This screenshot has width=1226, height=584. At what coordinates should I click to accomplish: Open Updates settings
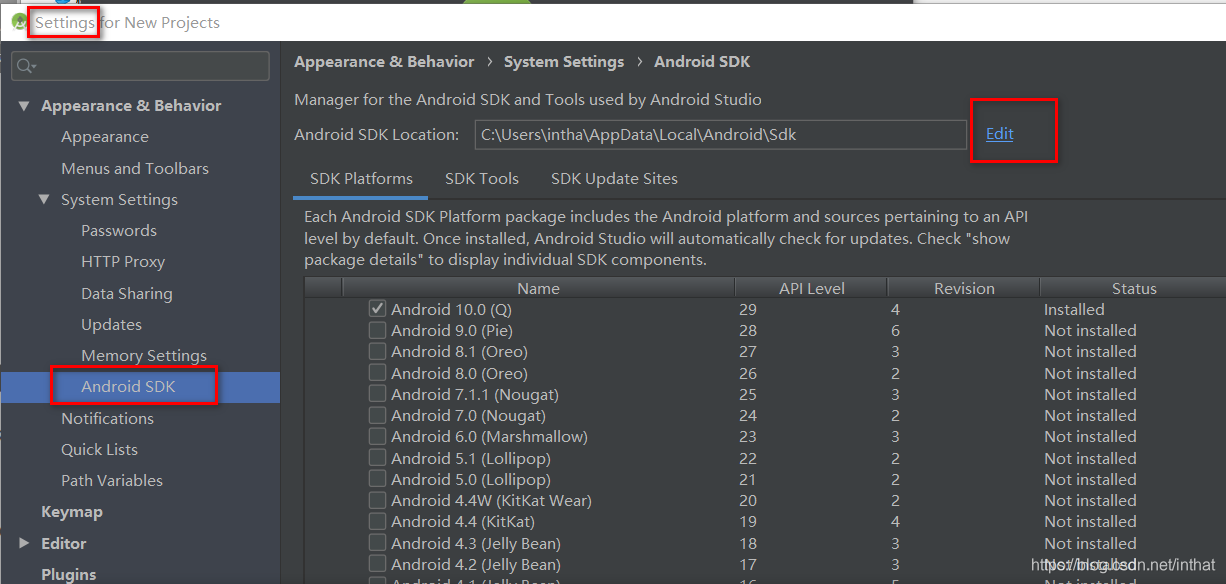111,325
